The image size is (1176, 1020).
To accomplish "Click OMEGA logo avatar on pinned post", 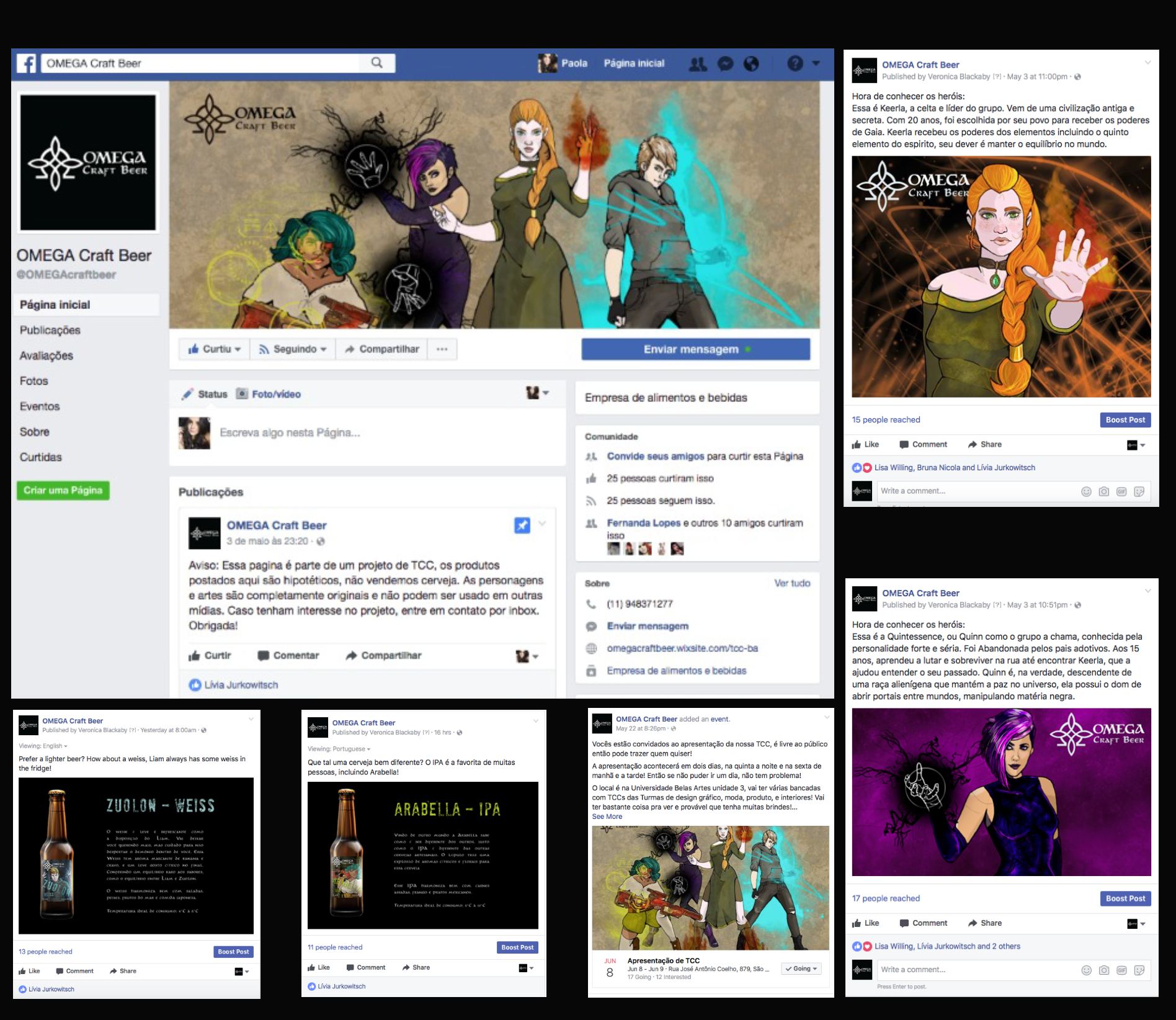I will point(204,533).
